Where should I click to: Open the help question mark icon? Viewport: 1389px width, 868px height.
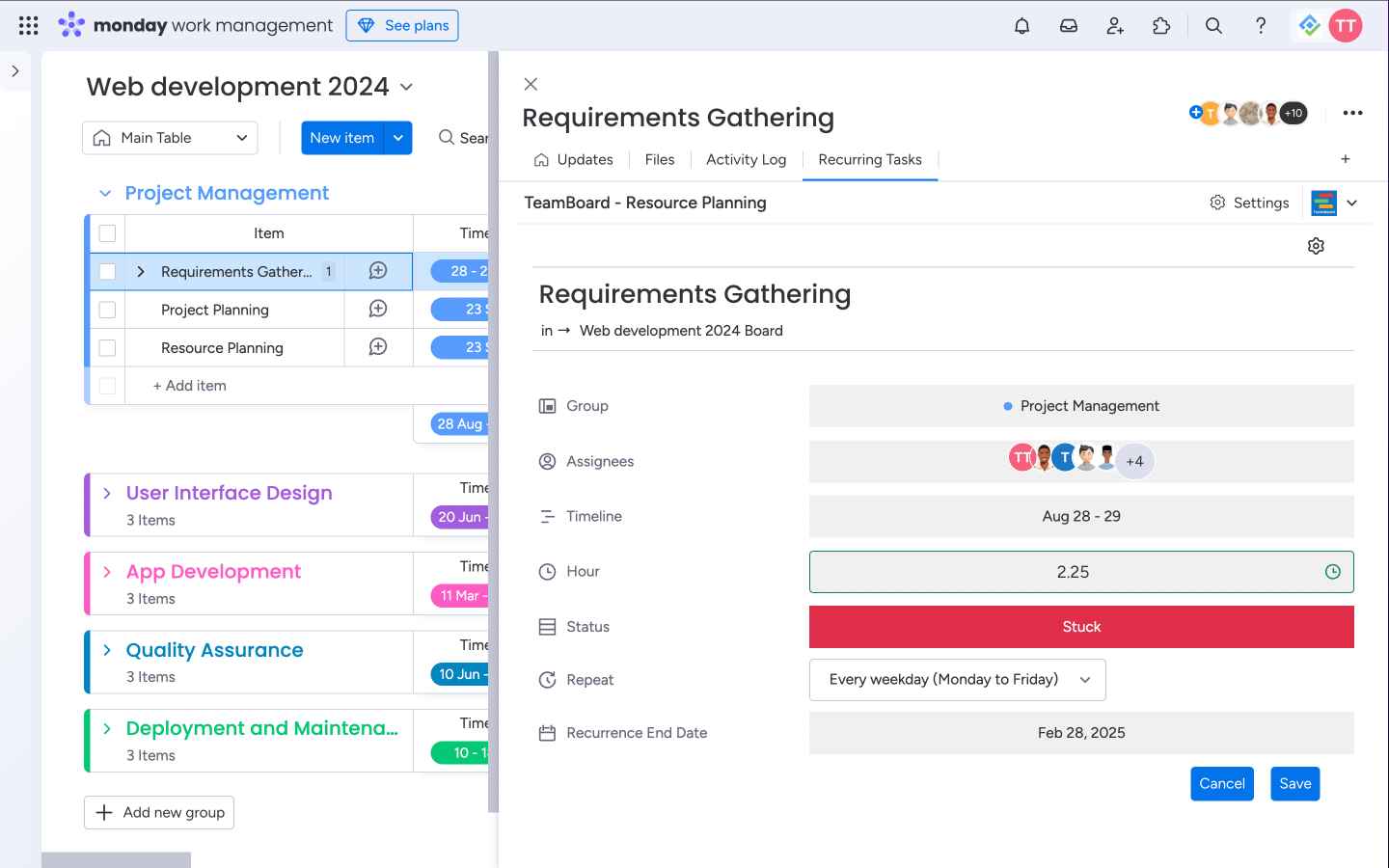click(1260, 26)
